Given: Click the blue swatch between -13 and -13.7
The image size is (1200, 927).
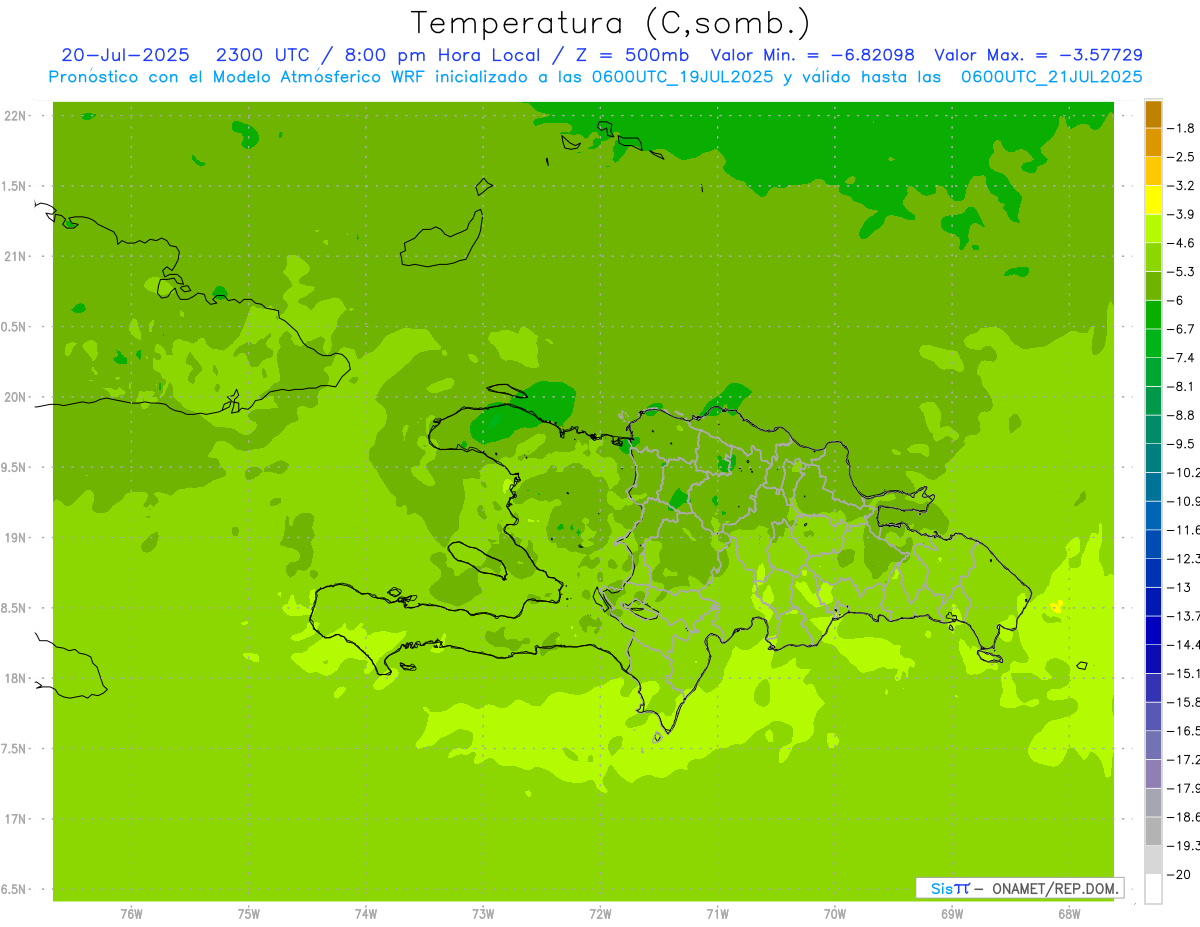Looking at the screenshot, I should pyautogui.click(x=1153, y=601).
